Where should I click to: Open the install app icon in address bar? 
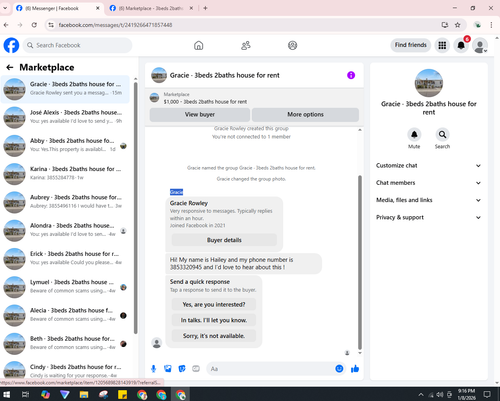(444, 25)
